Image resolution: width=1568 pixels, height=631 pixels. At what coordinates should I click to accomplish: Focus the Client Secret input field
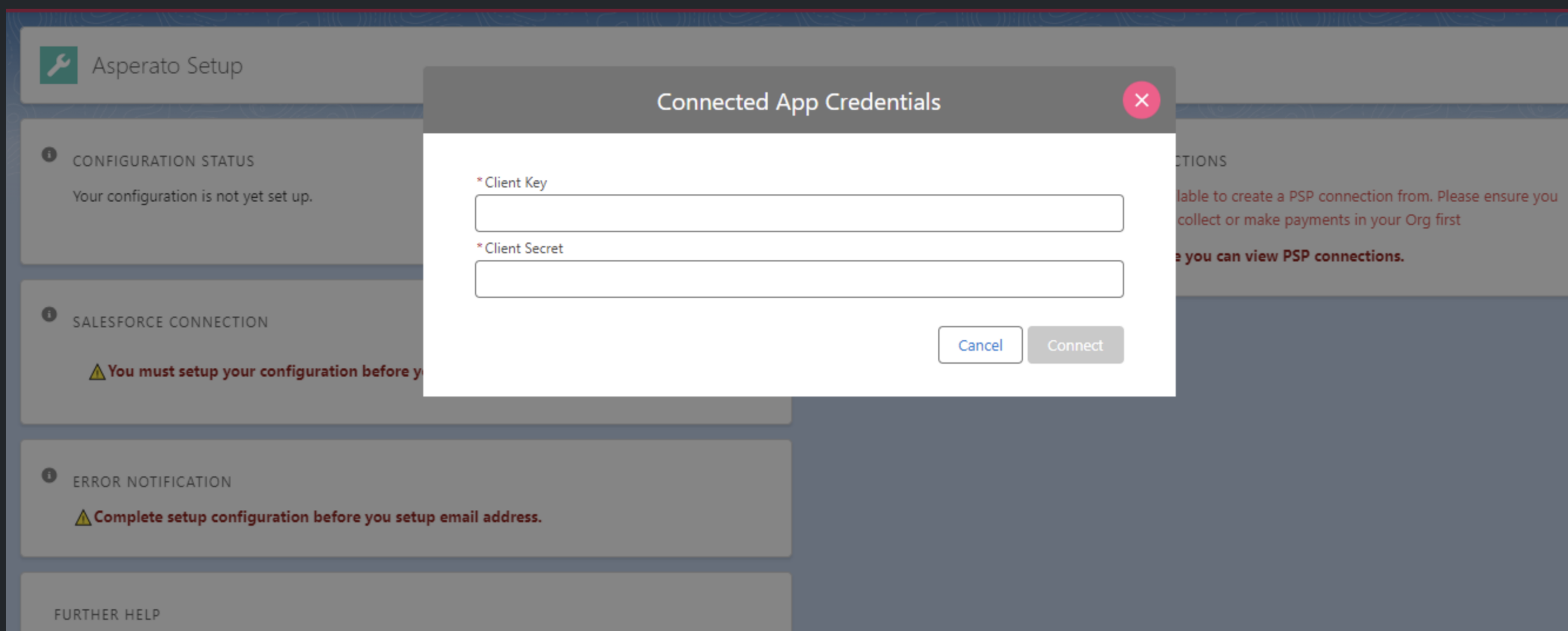[x=799, y=279]
